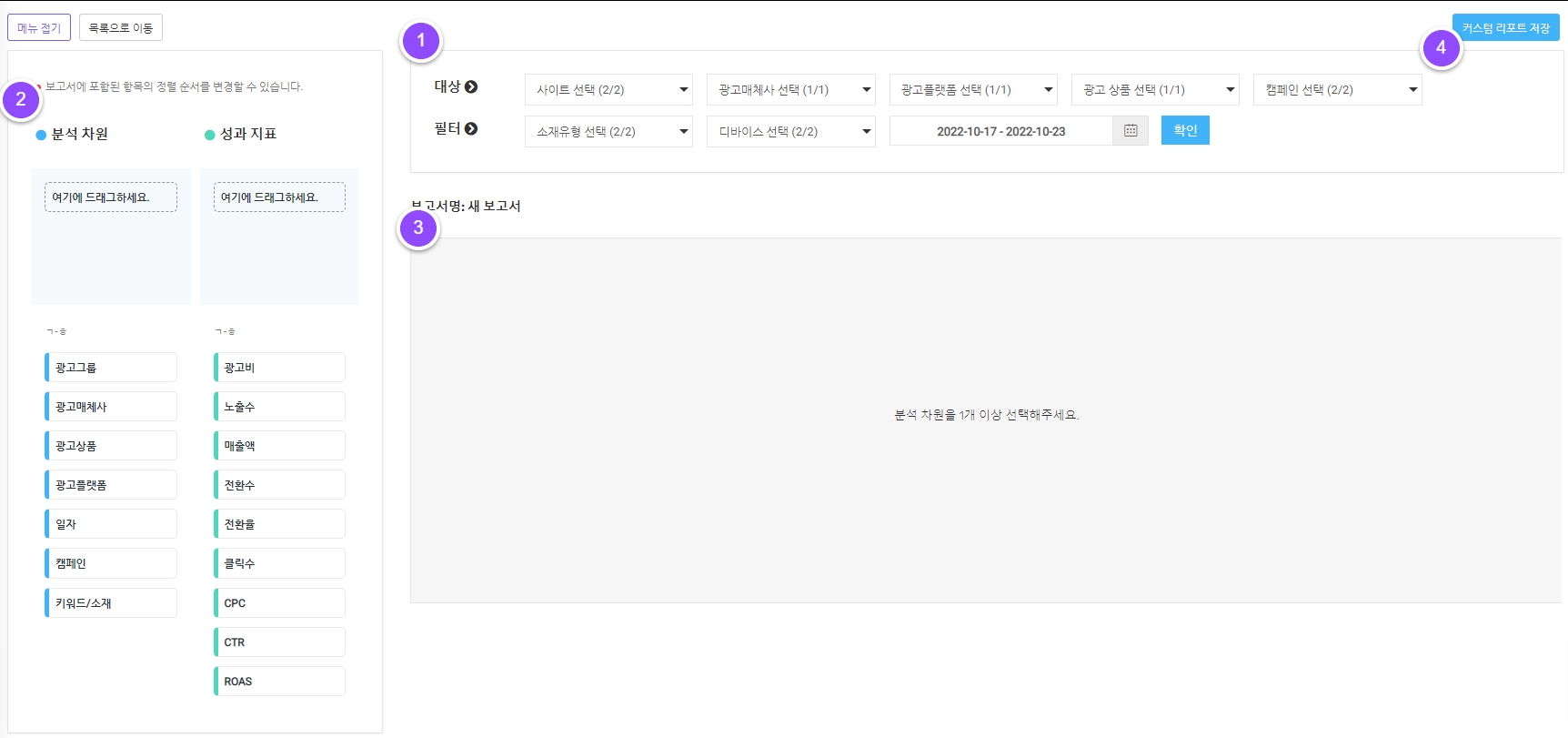Click the purple number 3 badge

418,227
